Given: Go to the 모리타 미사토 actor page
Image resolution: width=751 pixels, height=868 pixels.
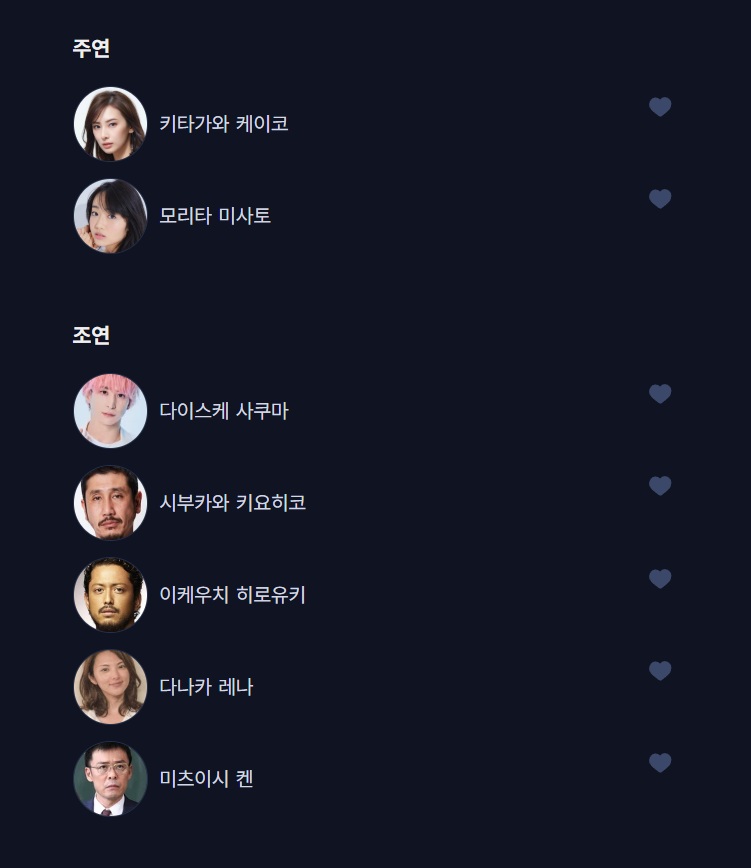Looking at the screenshot, I should click(215, 216).
